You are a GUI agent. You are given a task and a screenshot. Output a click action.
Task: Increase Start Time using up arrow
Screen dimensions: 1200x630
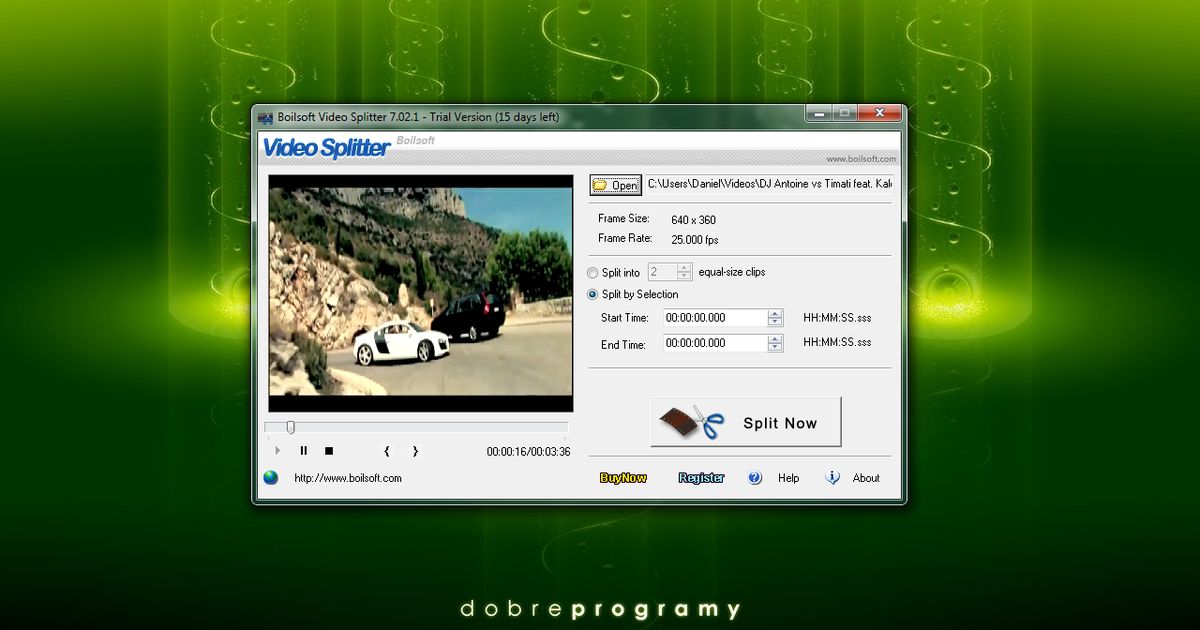pos(775,313)
